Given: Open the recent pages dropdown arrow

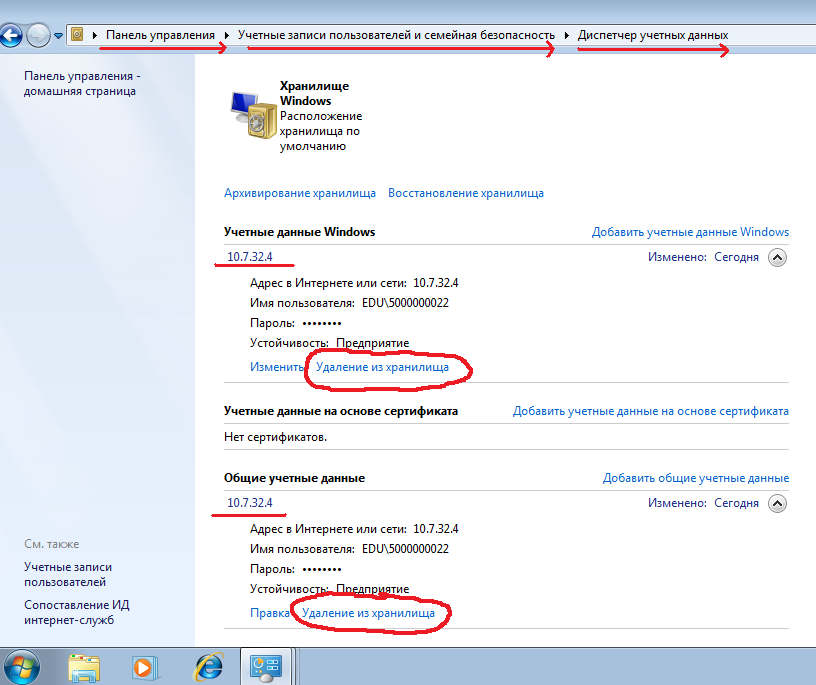Looking at the screenshot, I should (x=58, y=36).
